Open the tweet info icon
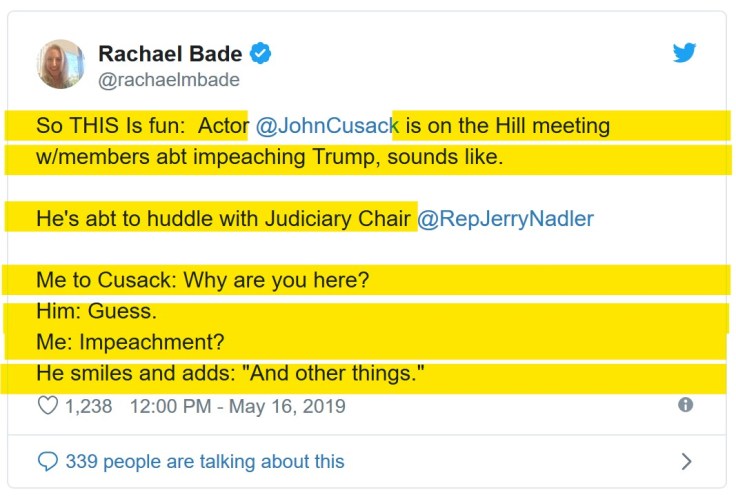Screen dimensions: 736x499 (685, 405)
